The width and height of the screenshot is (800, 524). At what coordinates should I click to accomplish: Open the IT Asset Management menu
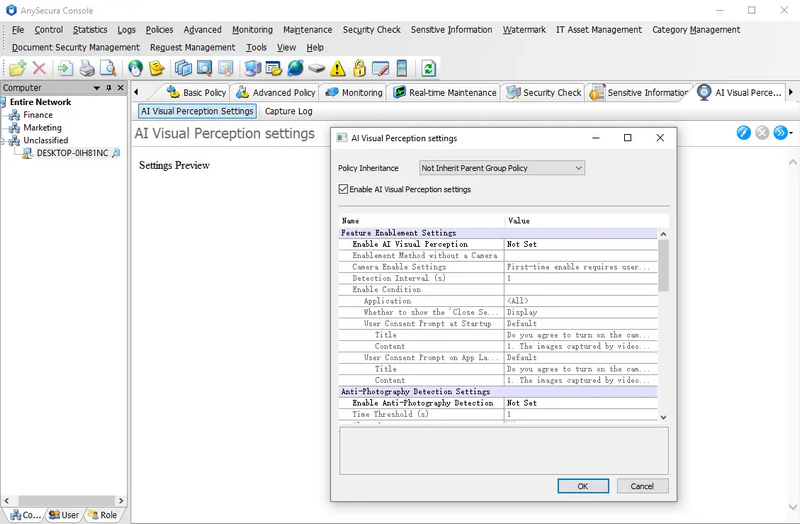point(599,30)
